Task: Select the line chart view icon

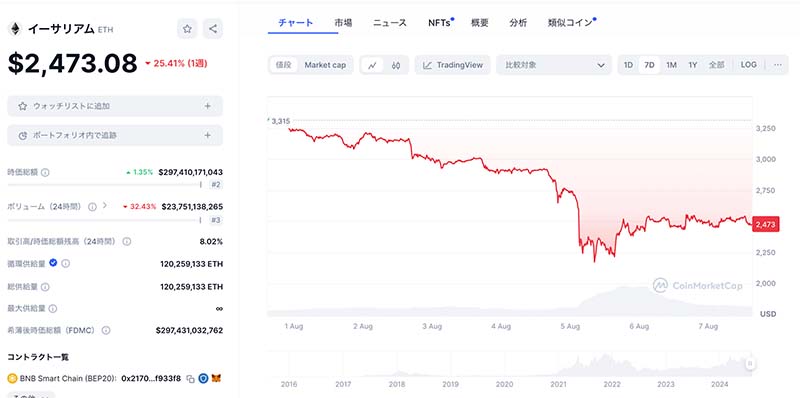Action: [x=372, y=65]
